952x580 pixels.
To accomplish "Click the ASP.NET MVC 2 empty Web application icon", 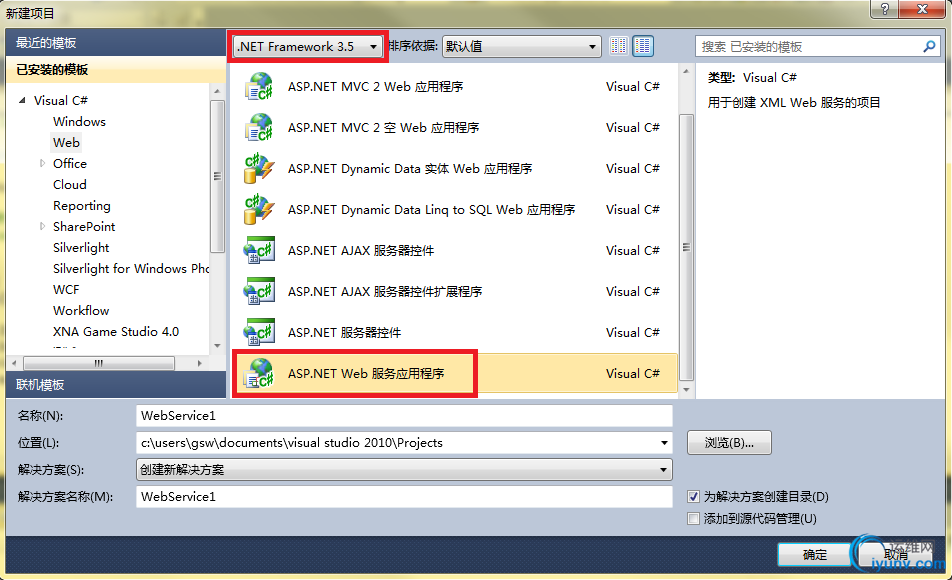I will (x=259, y=128).
